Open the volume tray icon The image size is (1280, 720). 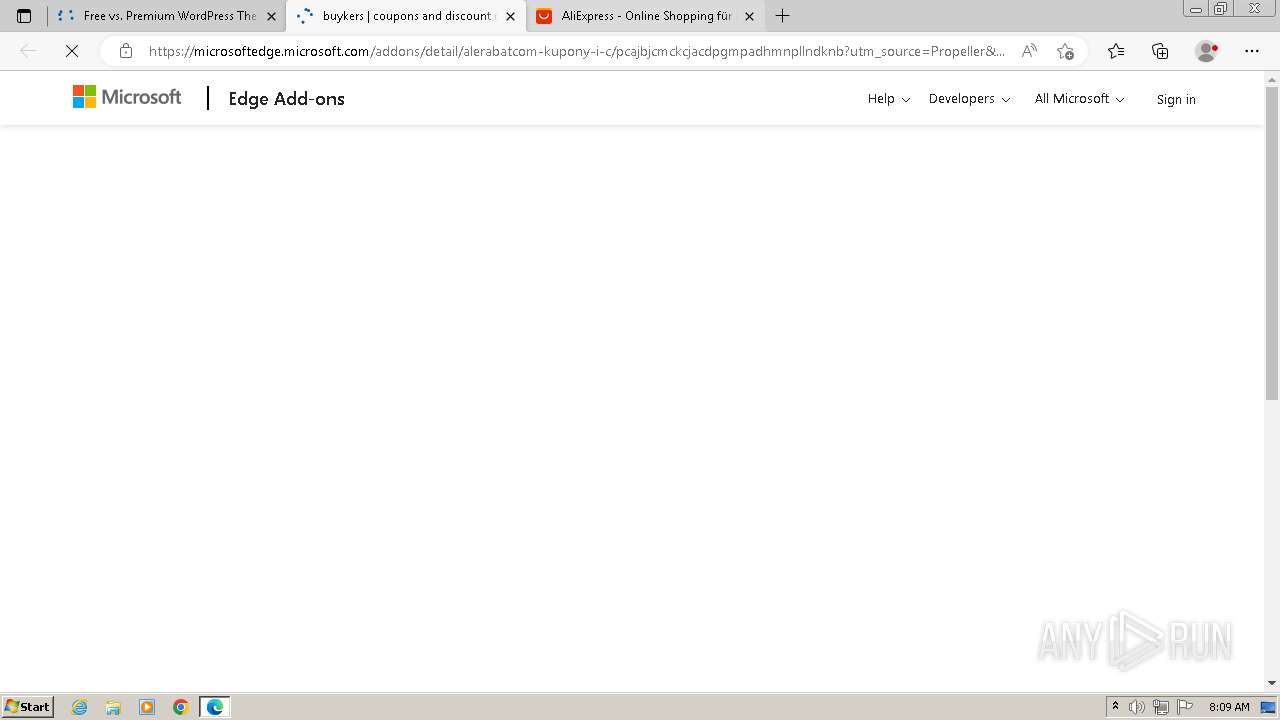pyautogui.click(x=1137, y=707)
